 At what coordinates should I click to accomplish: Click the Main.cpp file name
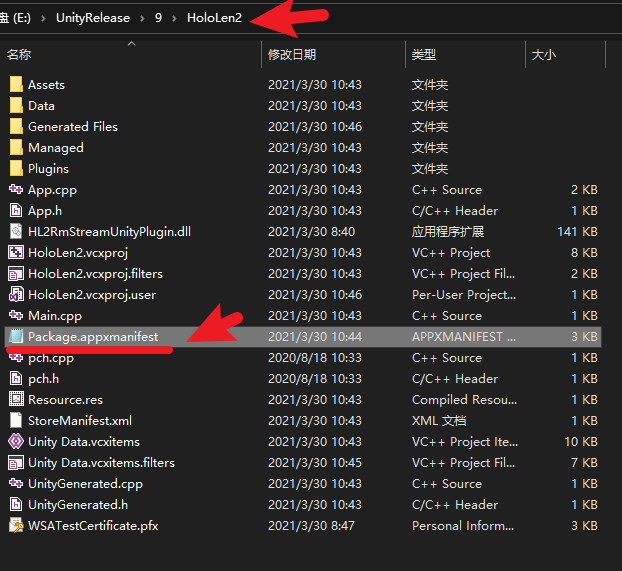[x=55, y=316]
